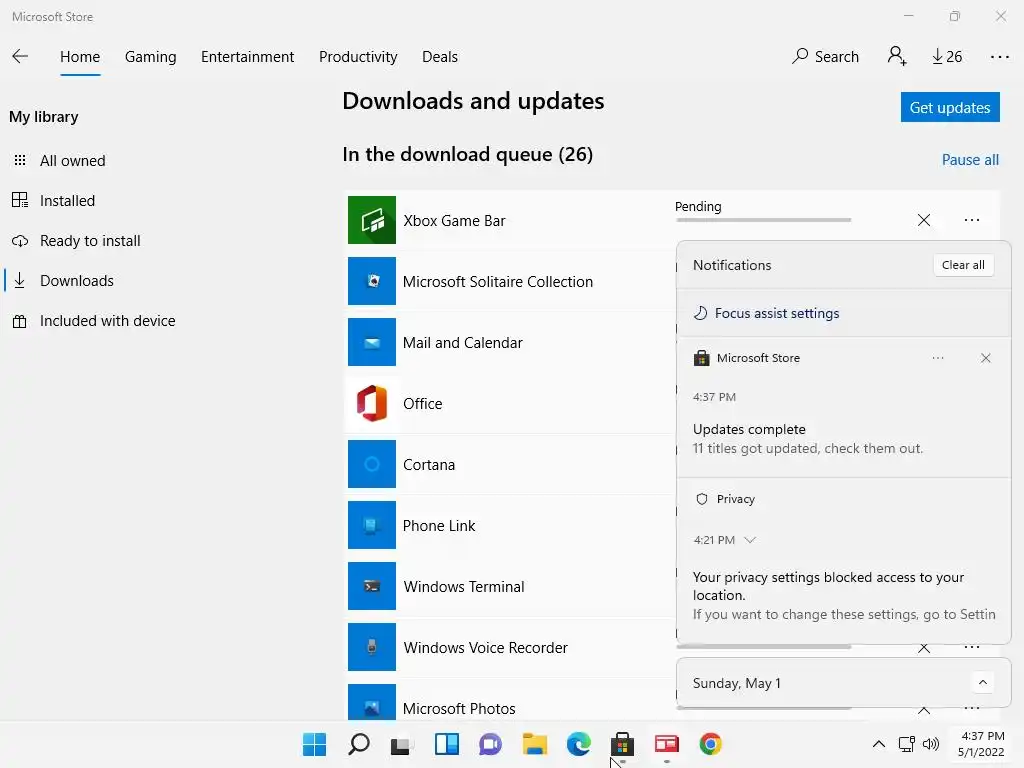Open Search in the store
Screen dimensions: 1024x768
point(825,57)
